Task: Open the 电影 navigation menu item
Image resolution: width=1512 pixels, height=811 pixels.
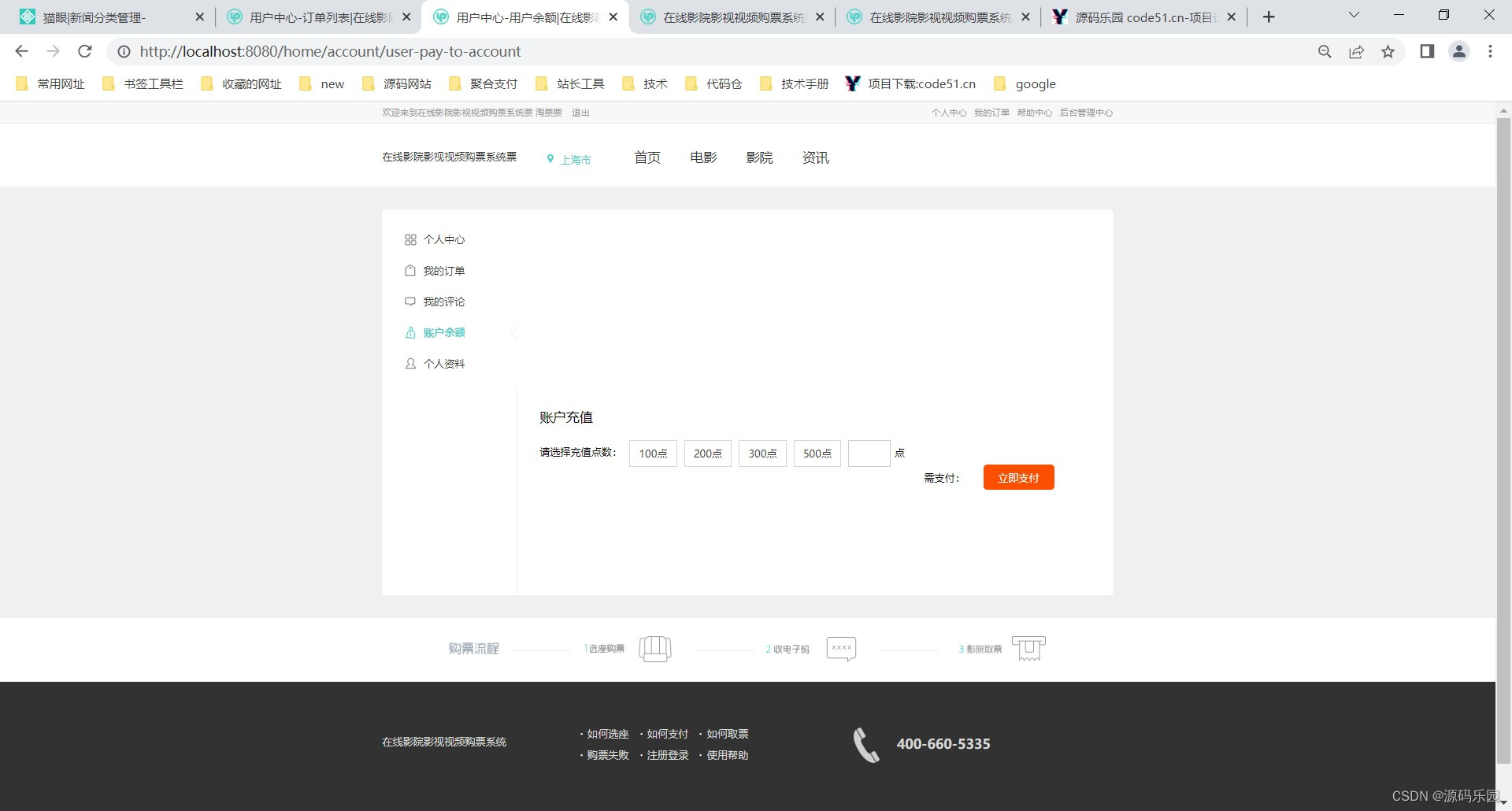Action: [x=702, y=157]
